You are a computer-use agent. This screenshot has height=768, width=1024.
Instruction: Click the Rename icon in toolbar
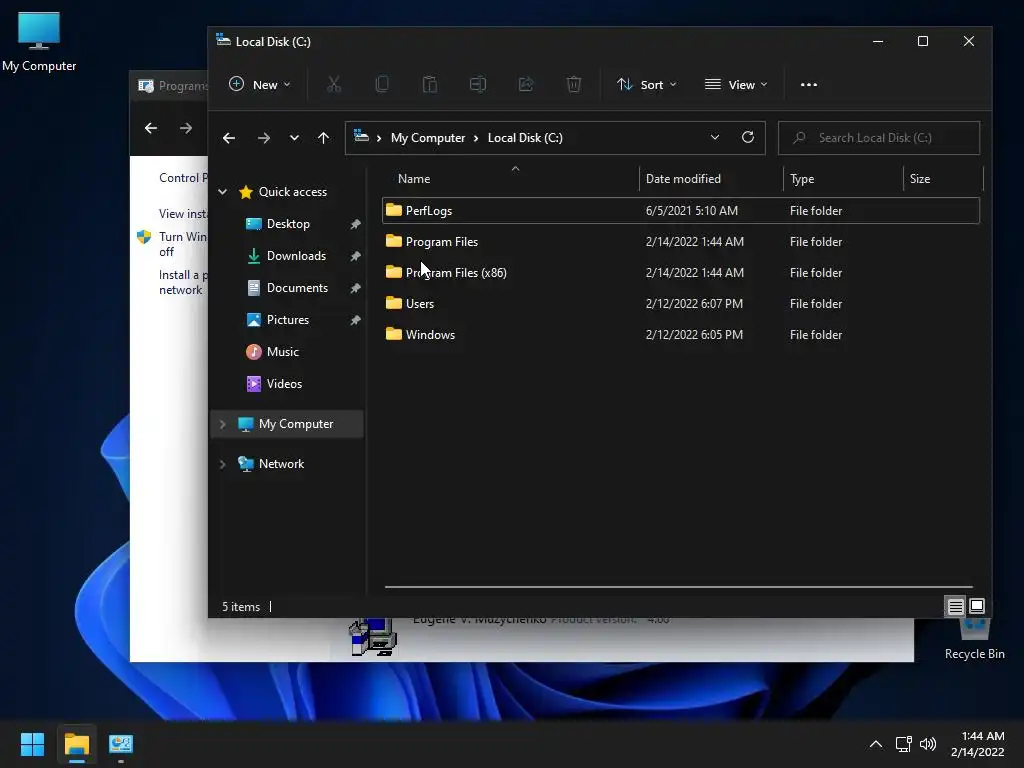[x=478, y=84]
